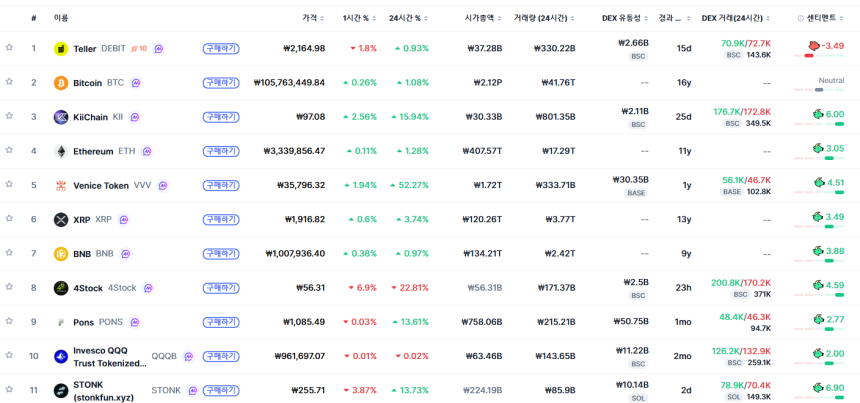Sort by 24시간 % column
860x403 pixels.
(x=408, y=18)
